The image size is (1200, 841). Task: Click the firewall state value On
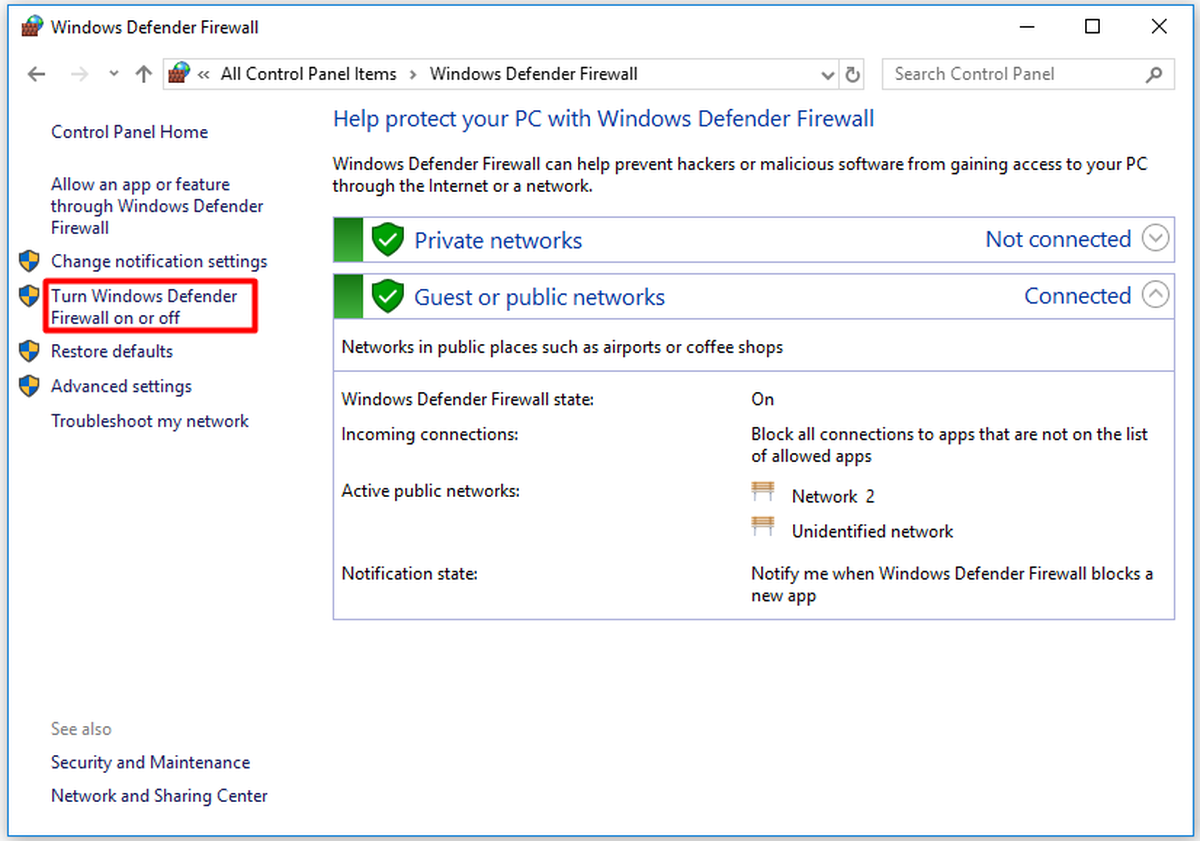[763, 399]
